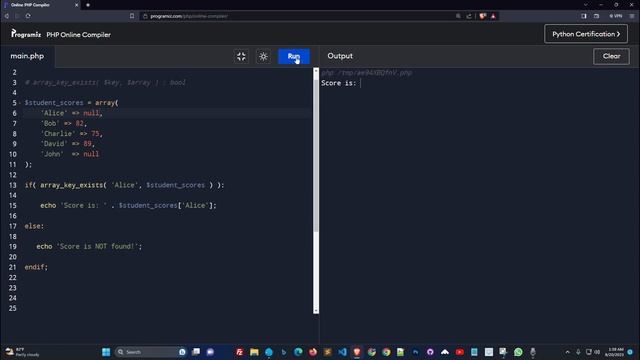This screenshot has height=360, width=640.
Task: Click line 8 'Charlie' => 75
Action: point(71,133)
